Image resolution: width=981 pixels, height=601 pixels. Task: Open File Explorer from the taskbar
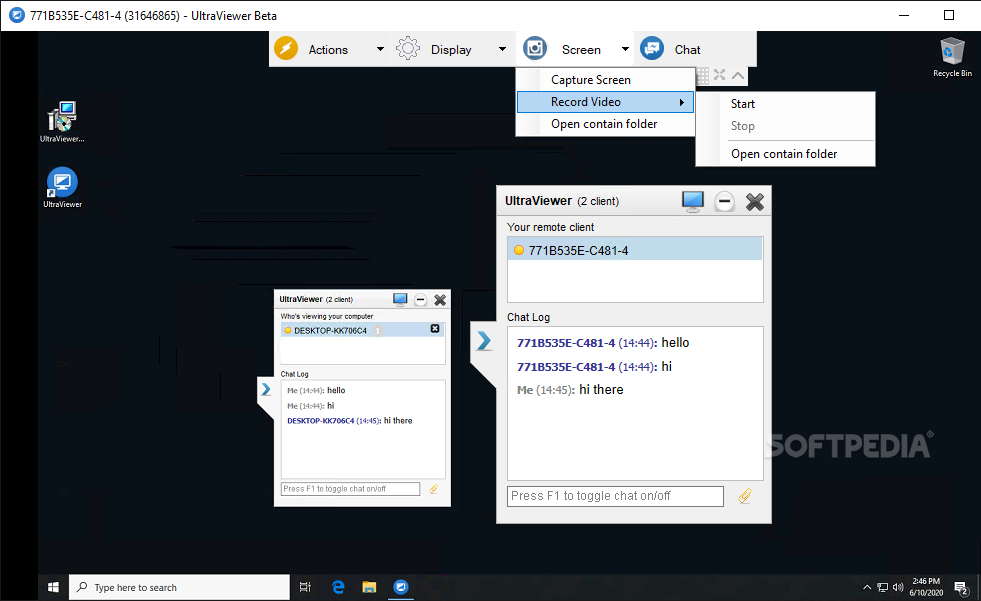pyautogui.click(x=369, y=587)
